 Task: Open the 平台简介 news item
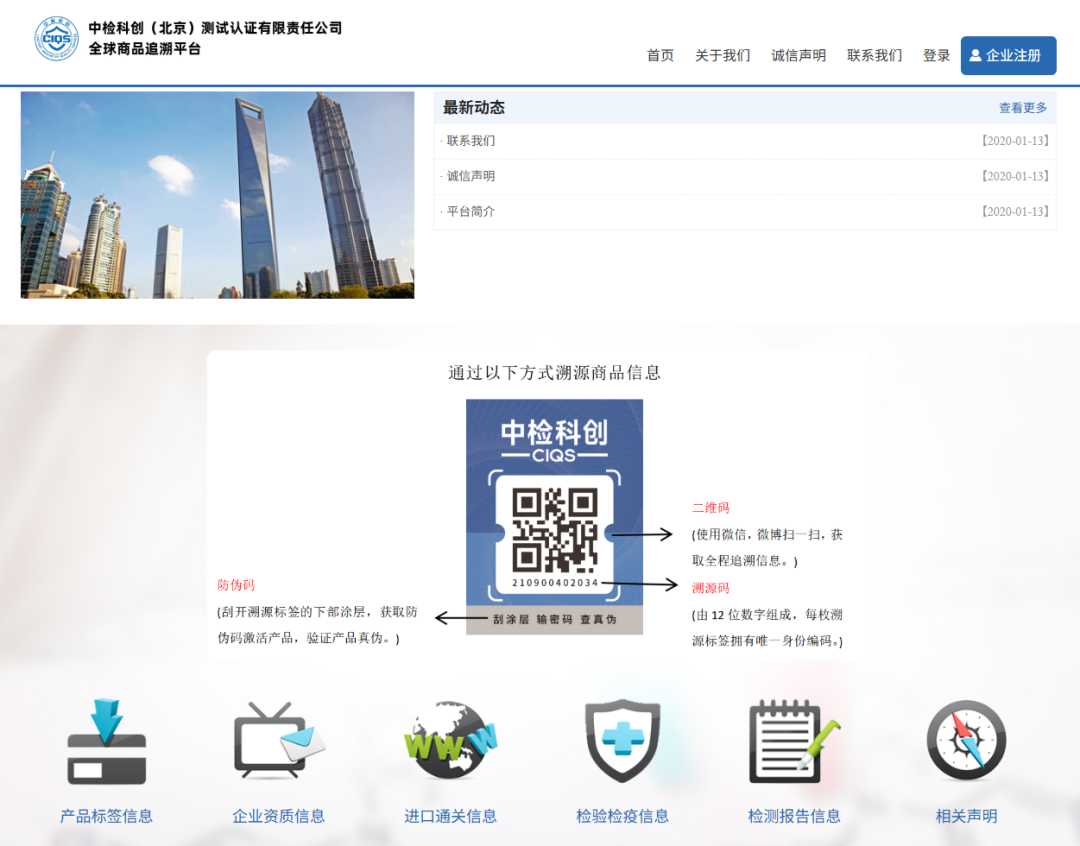(x=470, y=212)
